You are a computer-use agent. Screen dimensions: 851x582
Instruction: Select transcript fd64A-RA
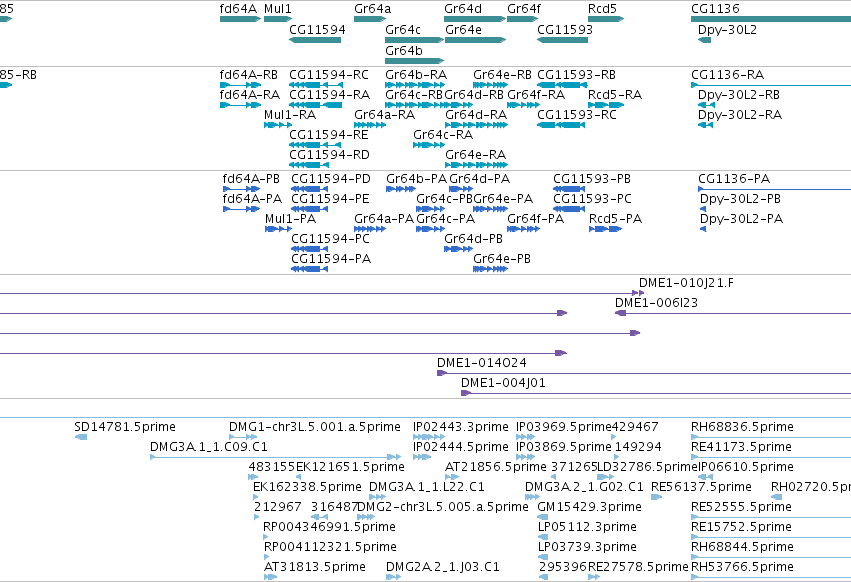coord(250,95)
